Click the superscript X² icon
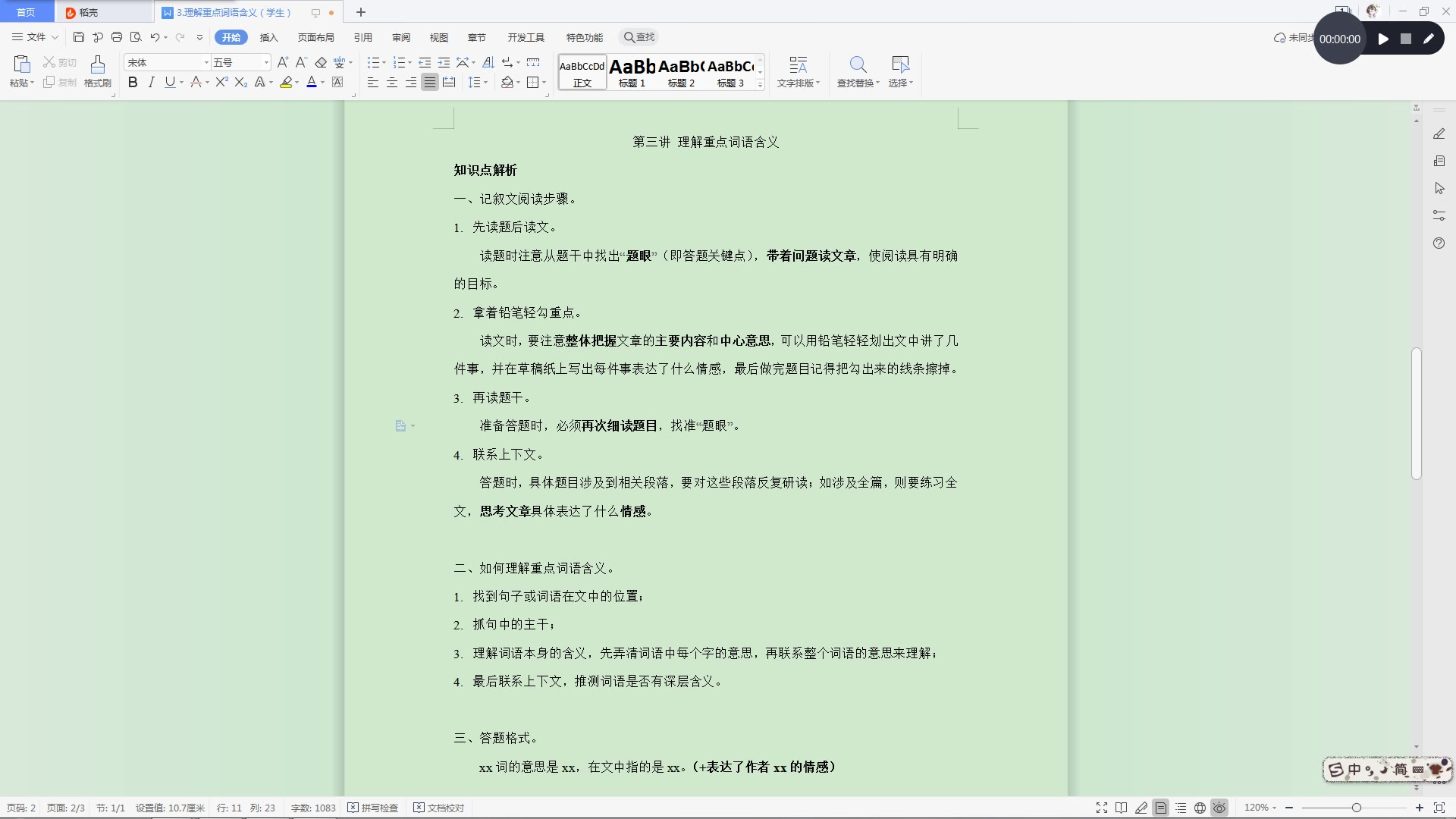Screen dimensions: 1456x819 pos(221,83)
